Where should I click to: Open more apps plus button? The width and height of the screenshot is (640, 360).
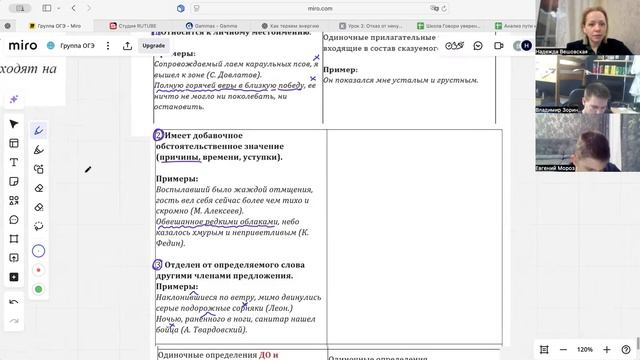click(14, 277)
